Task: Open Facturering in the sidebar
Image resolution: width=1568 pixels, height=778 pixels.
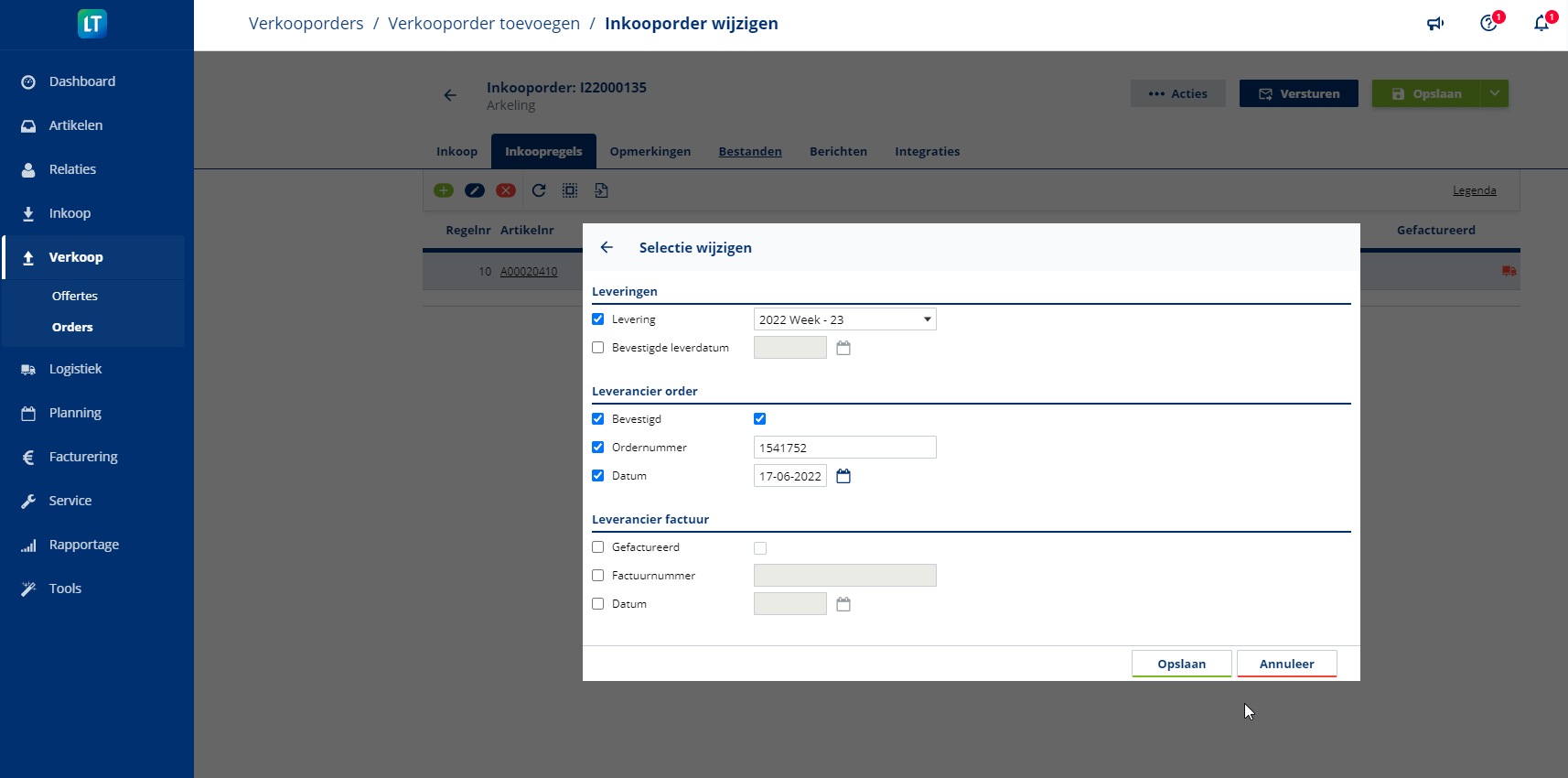Action: coord(83,457)
